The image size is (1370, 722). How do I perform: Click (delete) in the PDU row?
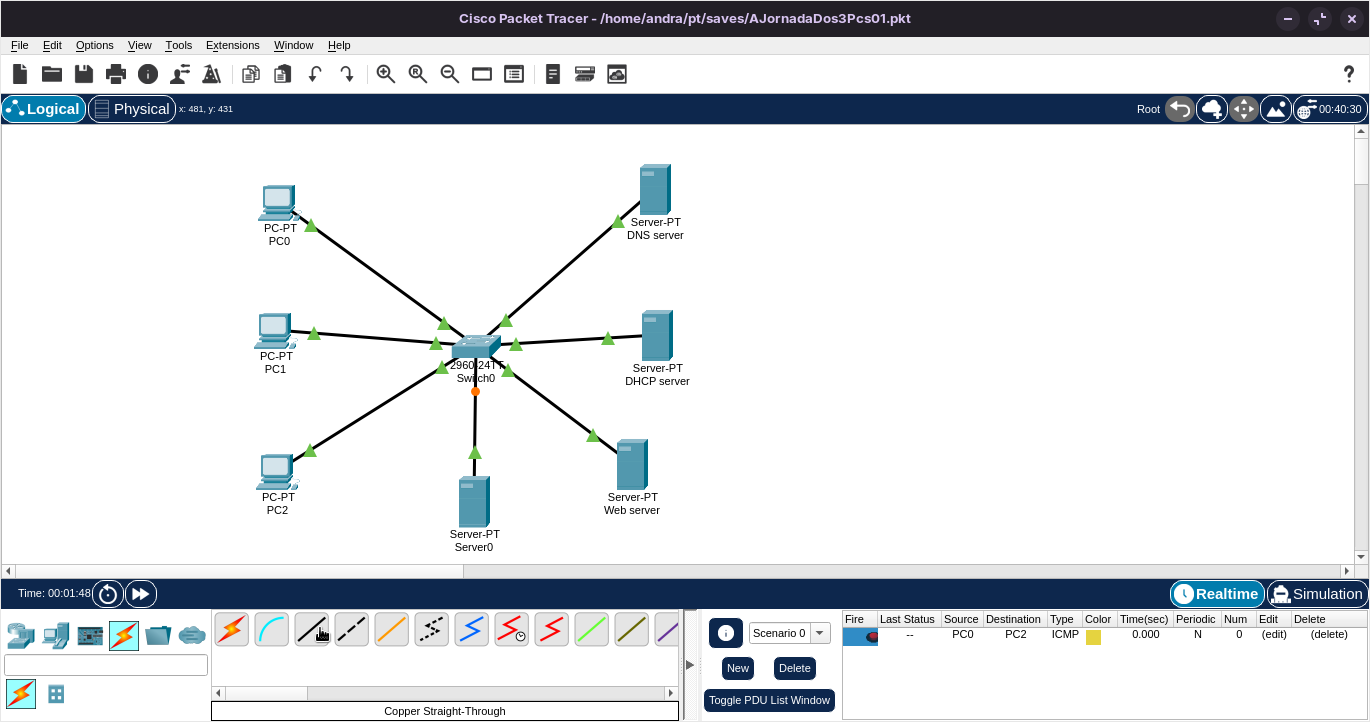pos(1329,634)
